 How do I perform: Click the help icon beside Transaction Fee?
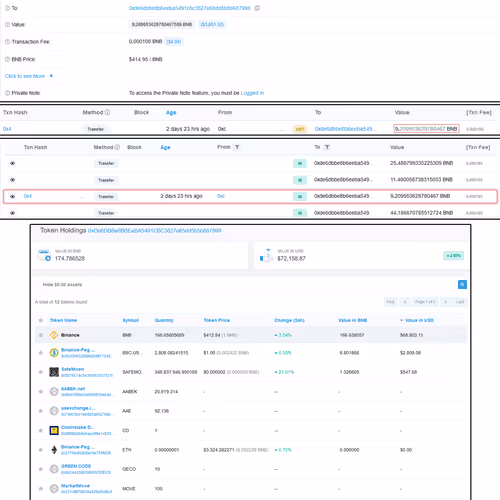[x=7, y=42]
